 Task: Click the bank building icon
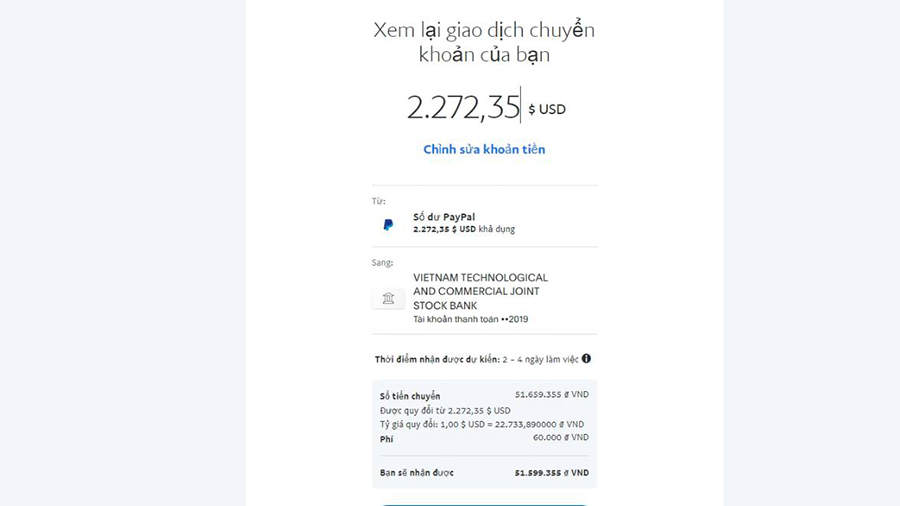(x=389, y=298)
